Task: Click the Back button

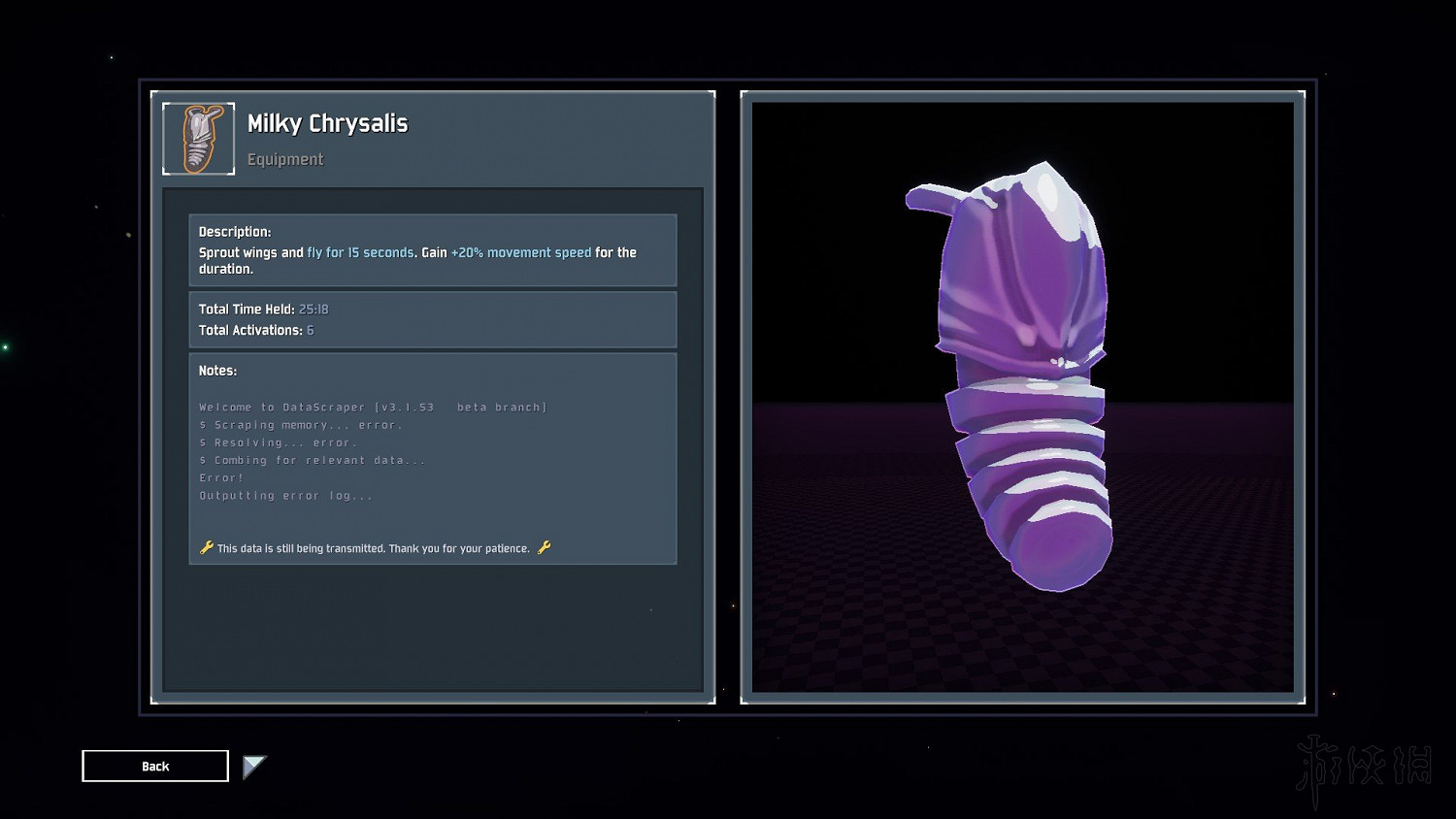Action: [155, 766]
